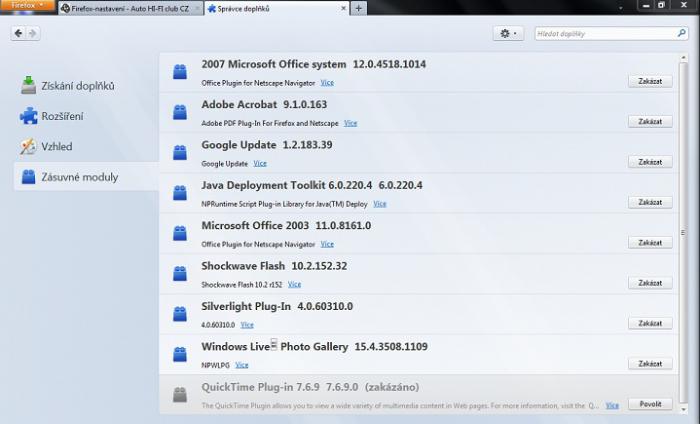The height and width of the screenshot is (424, 700).
Task: Disable the Adobe Acrobat plugin with Zakázat
Action: 649,121
